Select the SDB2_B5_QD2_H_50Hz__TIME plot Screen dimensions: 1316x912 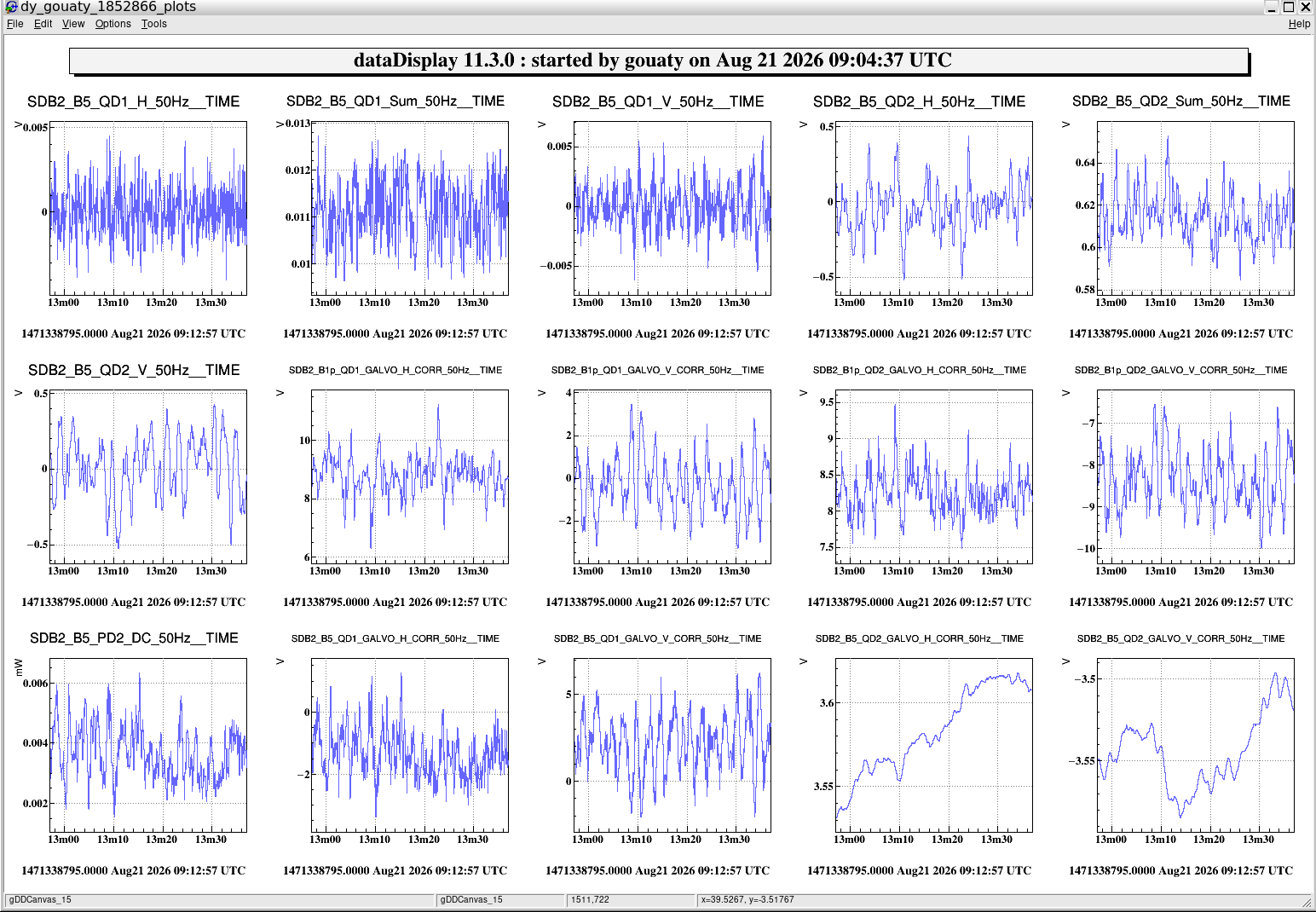tap(934, 209)
